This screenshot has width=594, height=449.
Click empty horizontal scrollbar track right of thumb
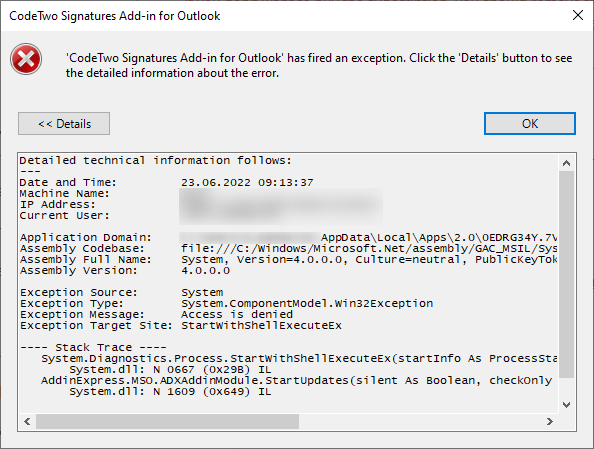[420, 421]
